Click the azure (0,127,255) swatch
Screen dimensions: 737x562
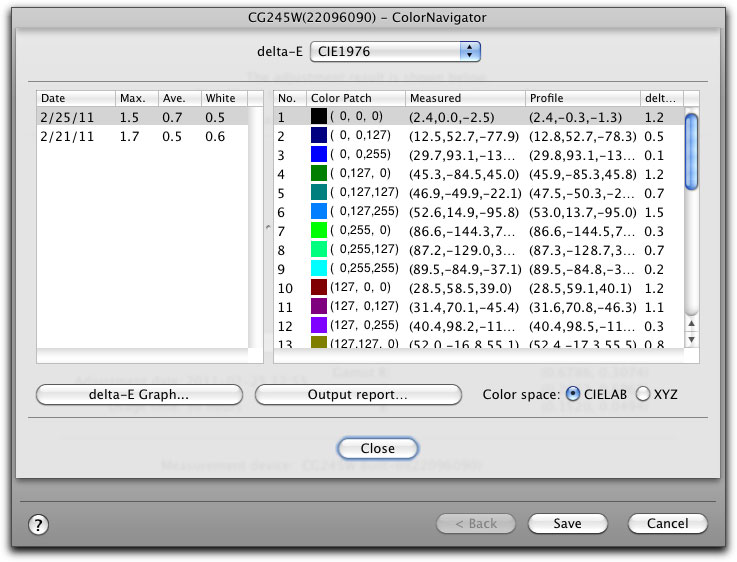tap(319, 211)
